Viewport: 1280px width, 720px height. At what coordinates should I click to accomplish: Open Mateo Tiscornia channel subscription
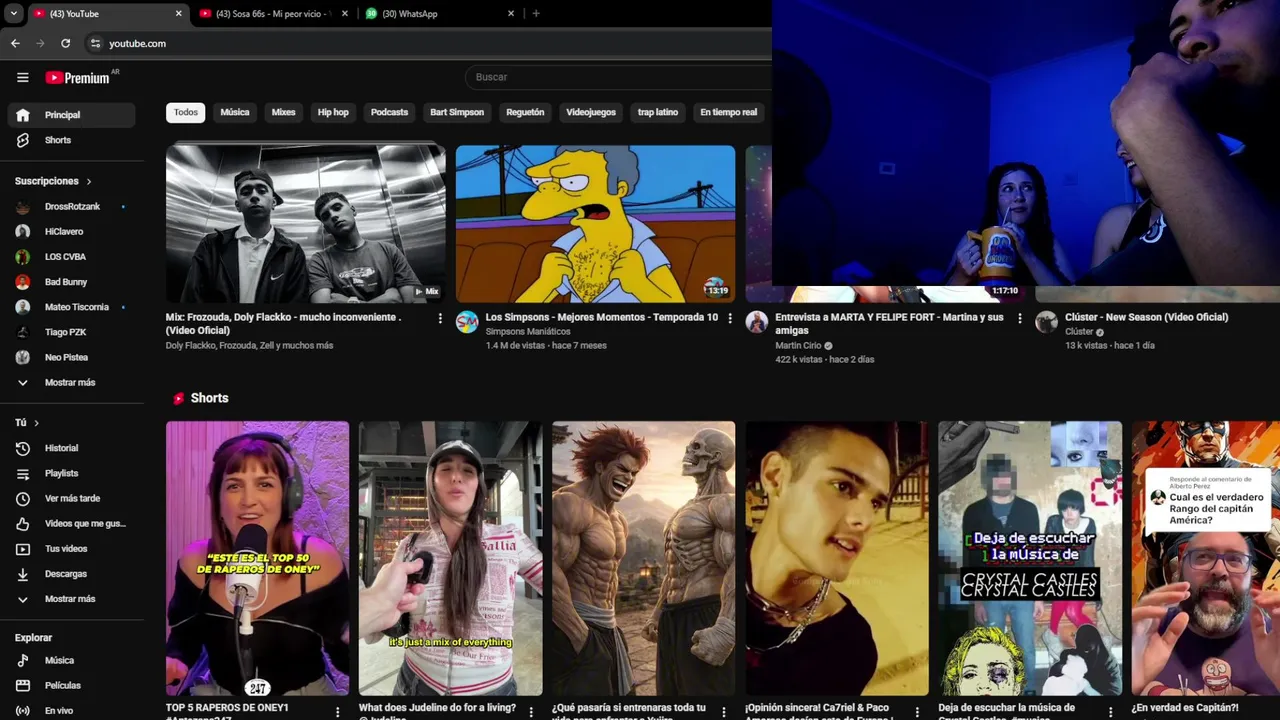click(70, 307)
